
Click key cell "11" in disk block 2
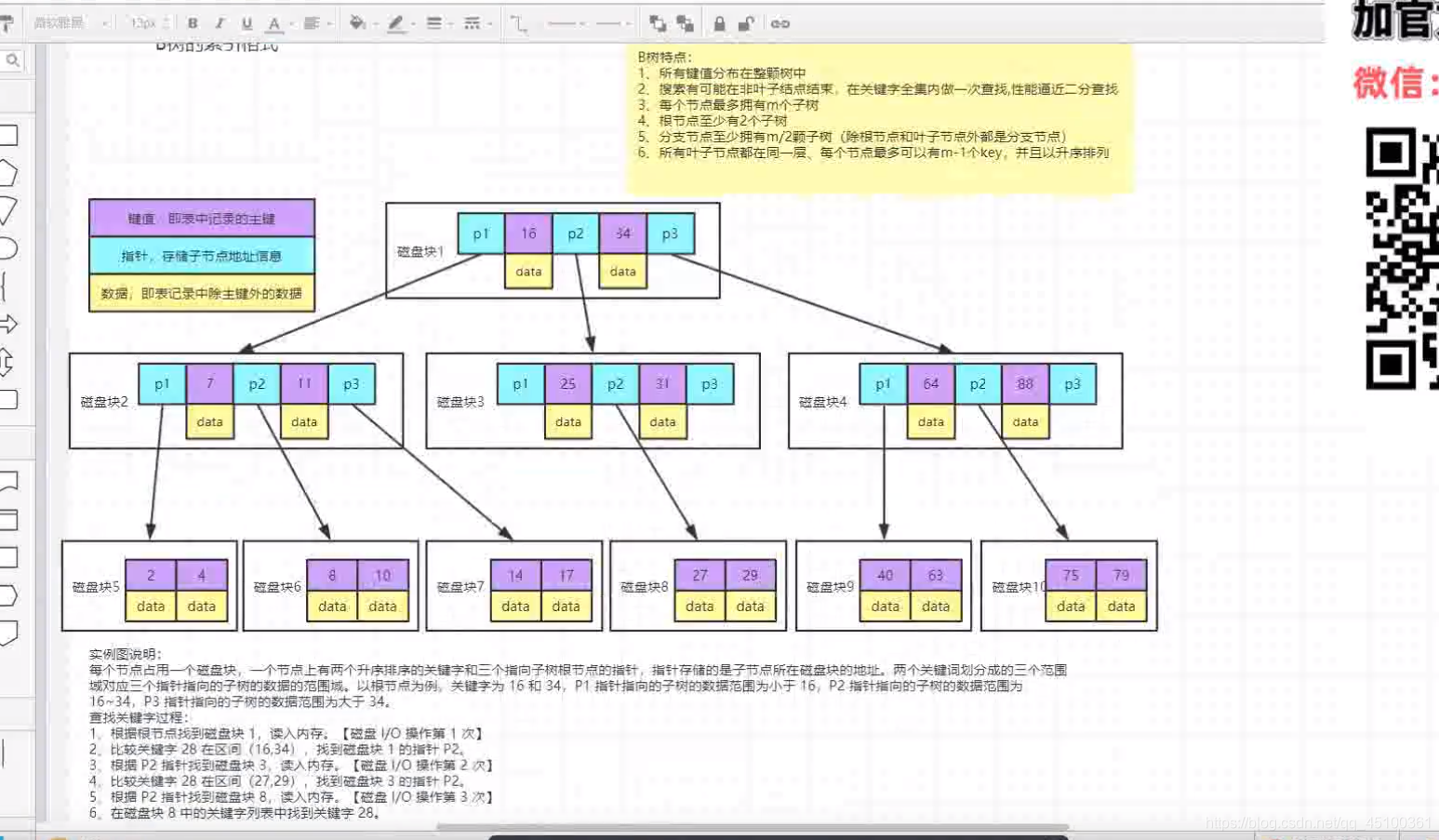tap(304, 383)
